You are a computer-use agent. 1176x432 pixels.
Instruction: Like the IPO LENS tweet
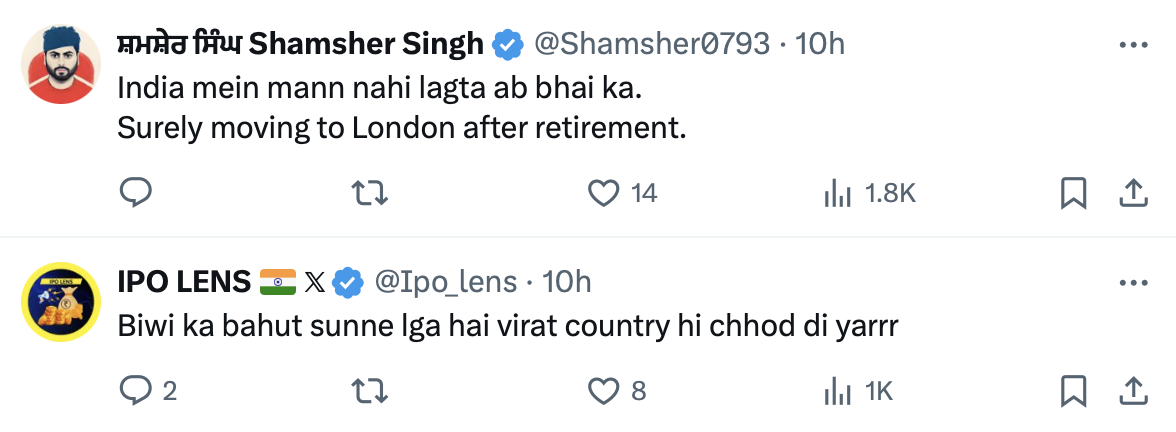[x=604, y=391]
